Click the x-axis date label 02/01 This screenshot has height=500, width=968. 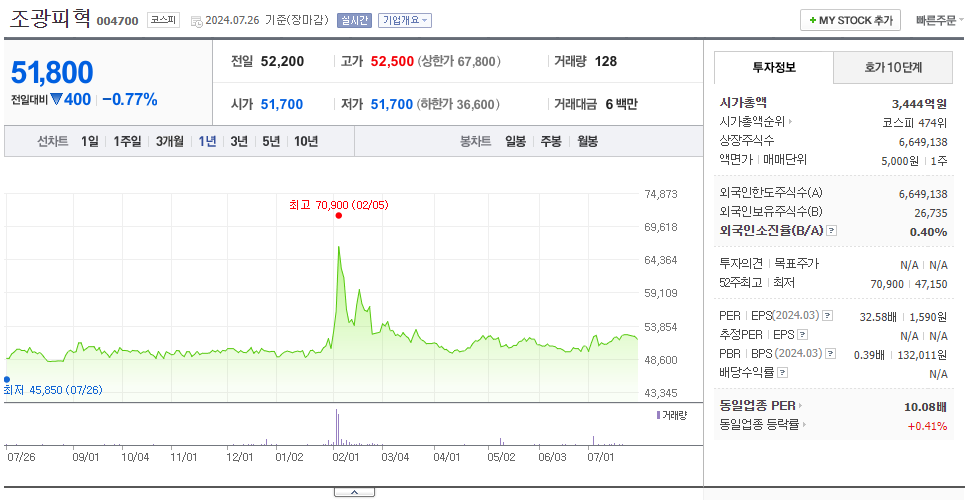(x=346, y=457)
